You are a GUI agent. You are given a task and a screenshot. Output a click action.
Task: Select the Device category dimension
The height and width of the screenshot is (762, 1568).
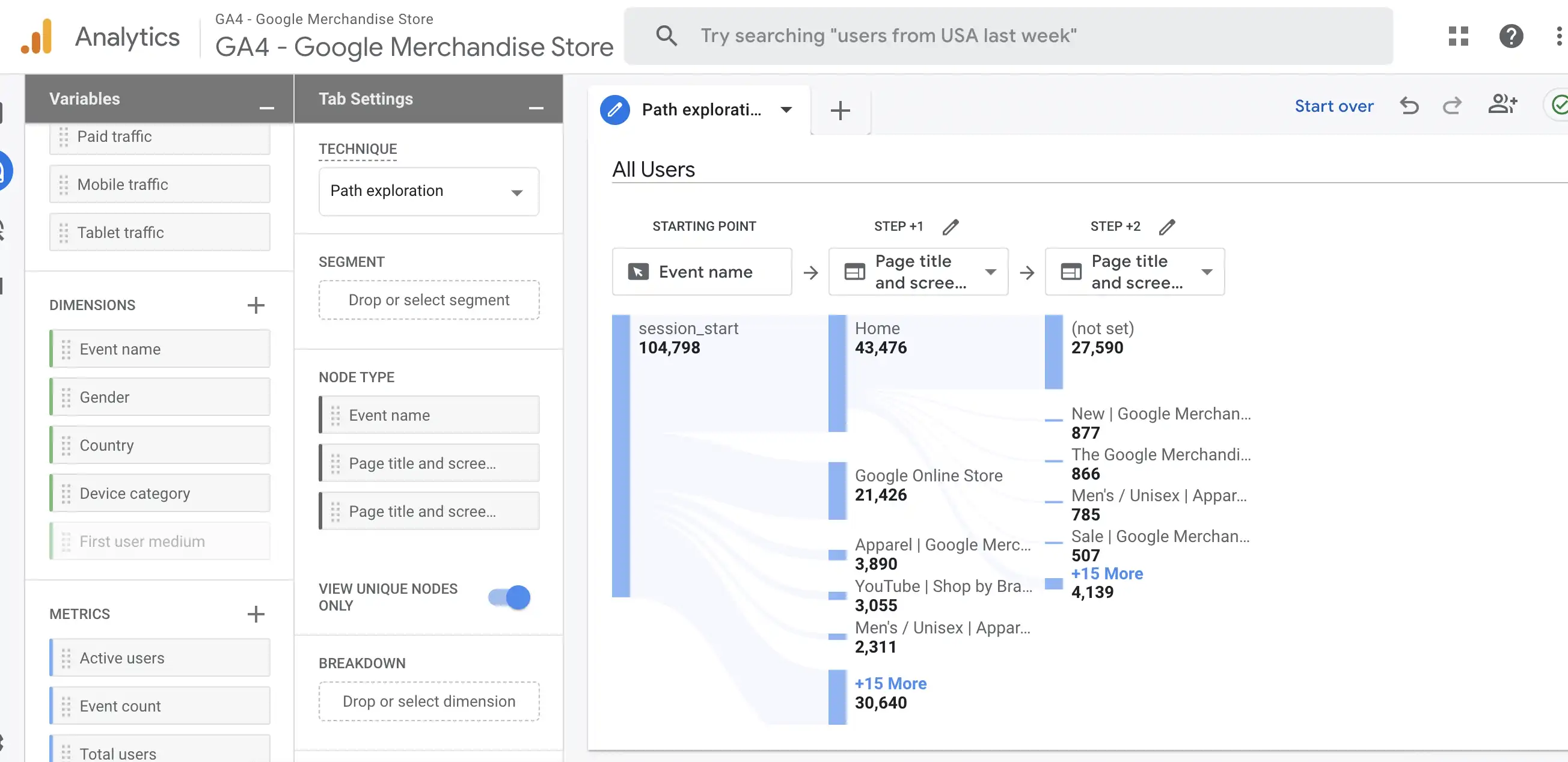point(159,493)
